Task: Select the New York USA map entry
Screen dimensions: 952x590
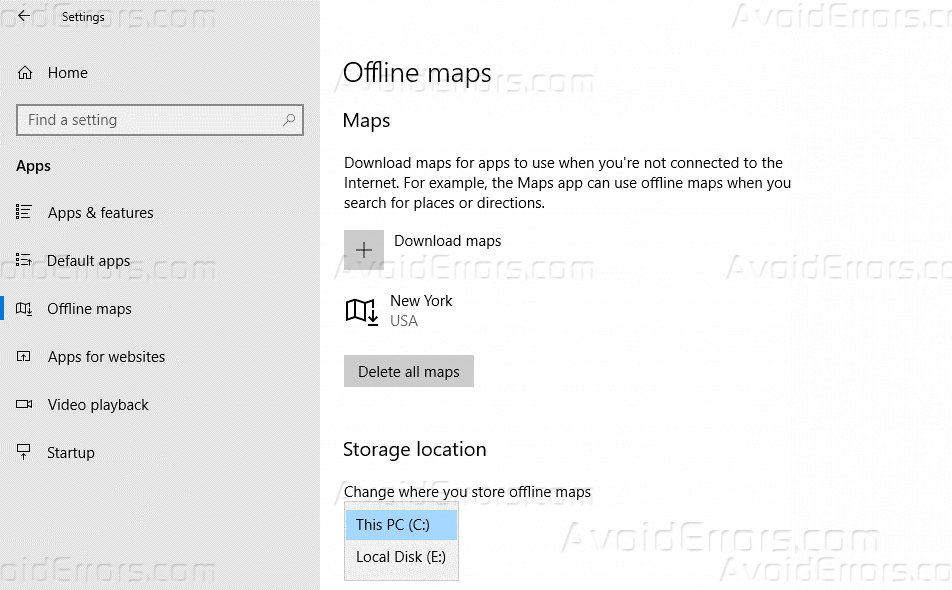Action: click(421, 310)
